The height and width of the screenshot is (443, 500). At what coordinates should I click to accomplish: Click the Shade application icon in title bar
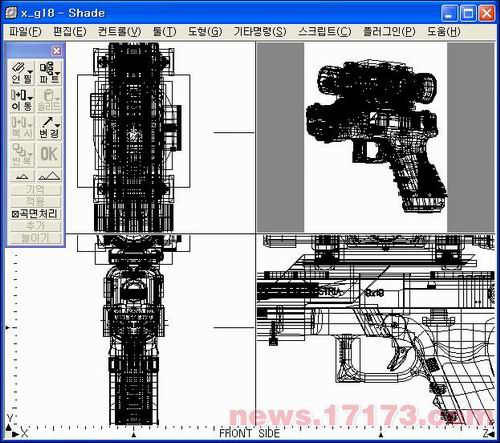tap(11, 13)
